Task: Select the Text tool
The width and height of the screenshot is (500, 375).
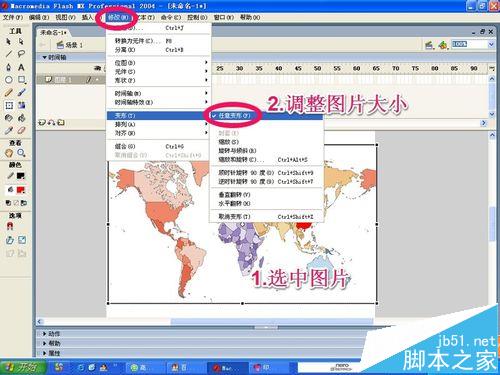Action: (21, 67)
